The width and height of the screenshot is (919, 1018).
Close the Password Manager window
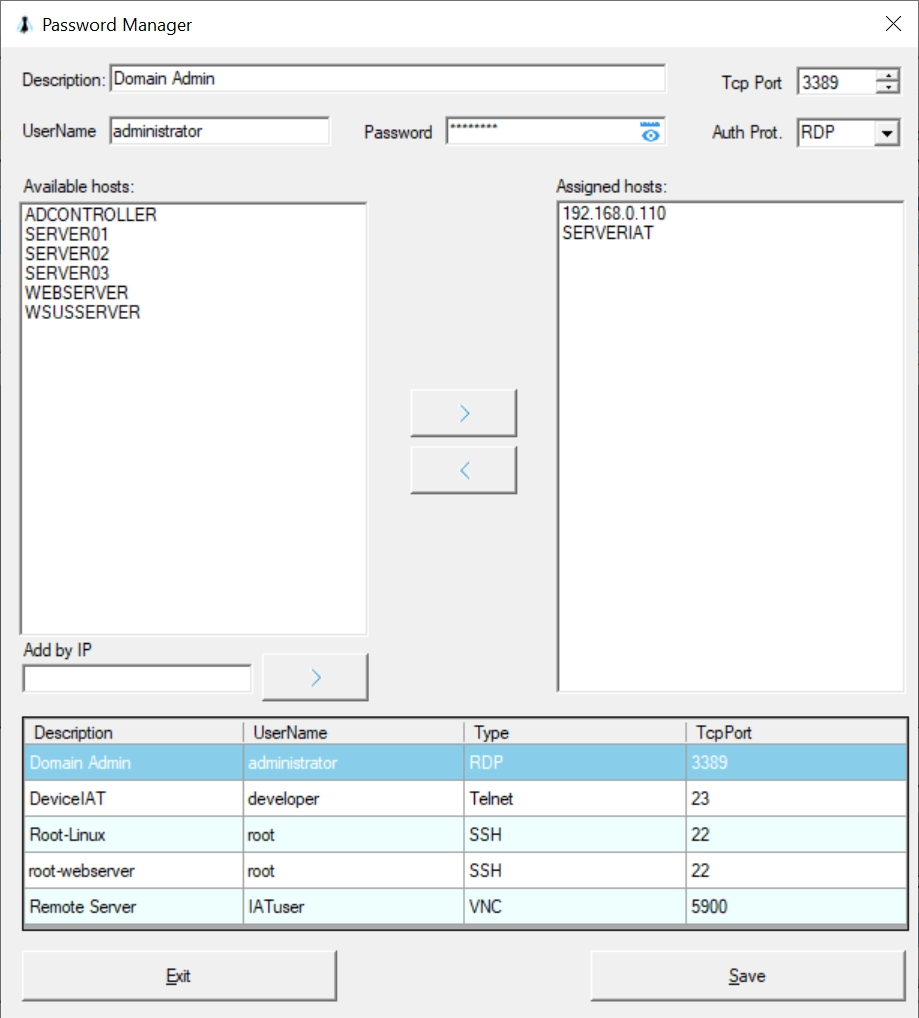click(x=893, y=24)
